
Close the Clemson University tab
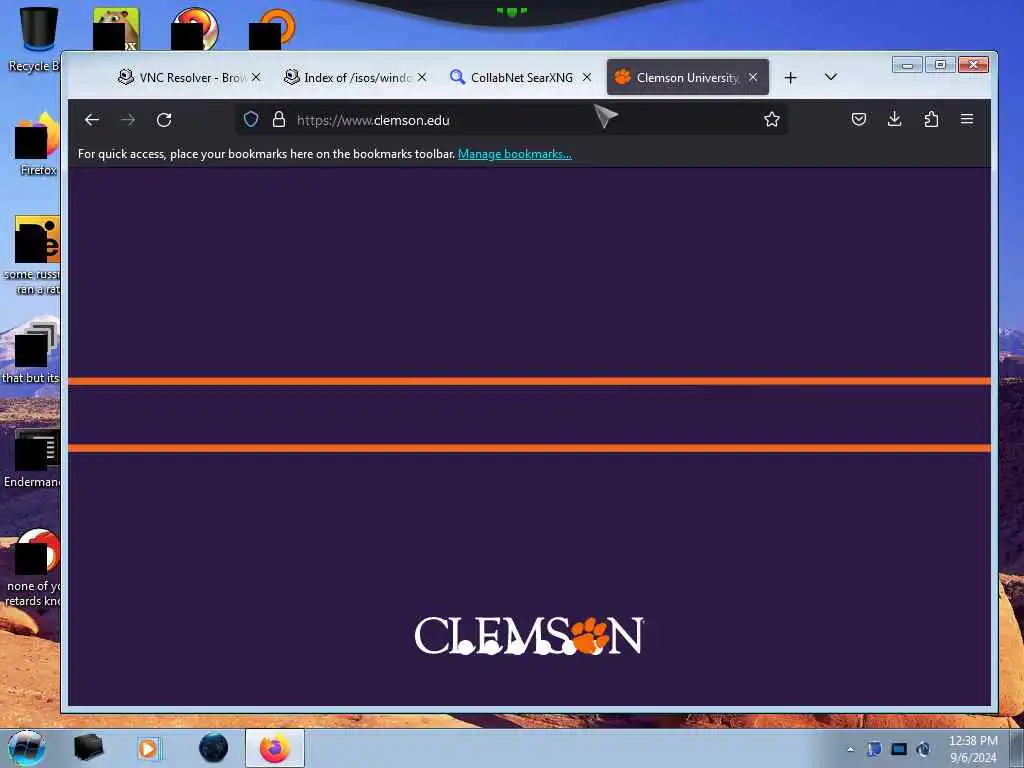point(753,77)
